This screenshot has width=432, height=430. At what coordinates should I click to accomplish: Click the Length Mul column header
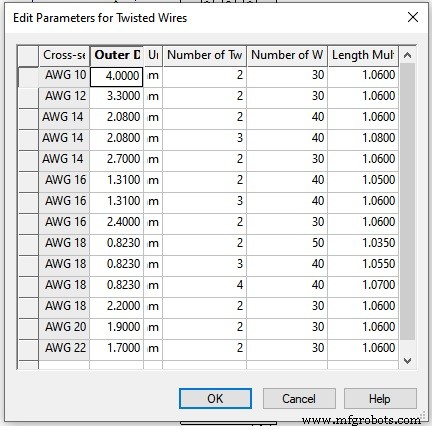point(363,55)
